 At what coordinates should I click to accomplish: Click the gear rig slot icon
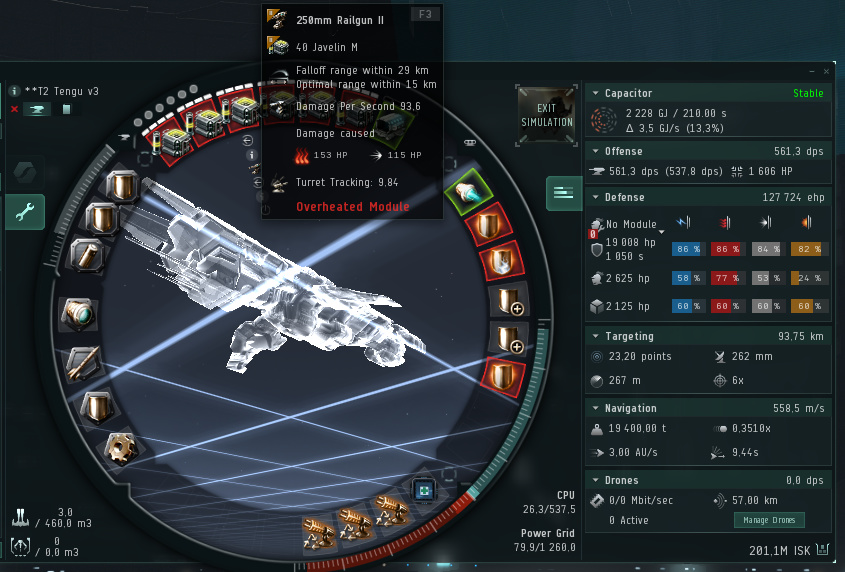click(x=120, y=448)
